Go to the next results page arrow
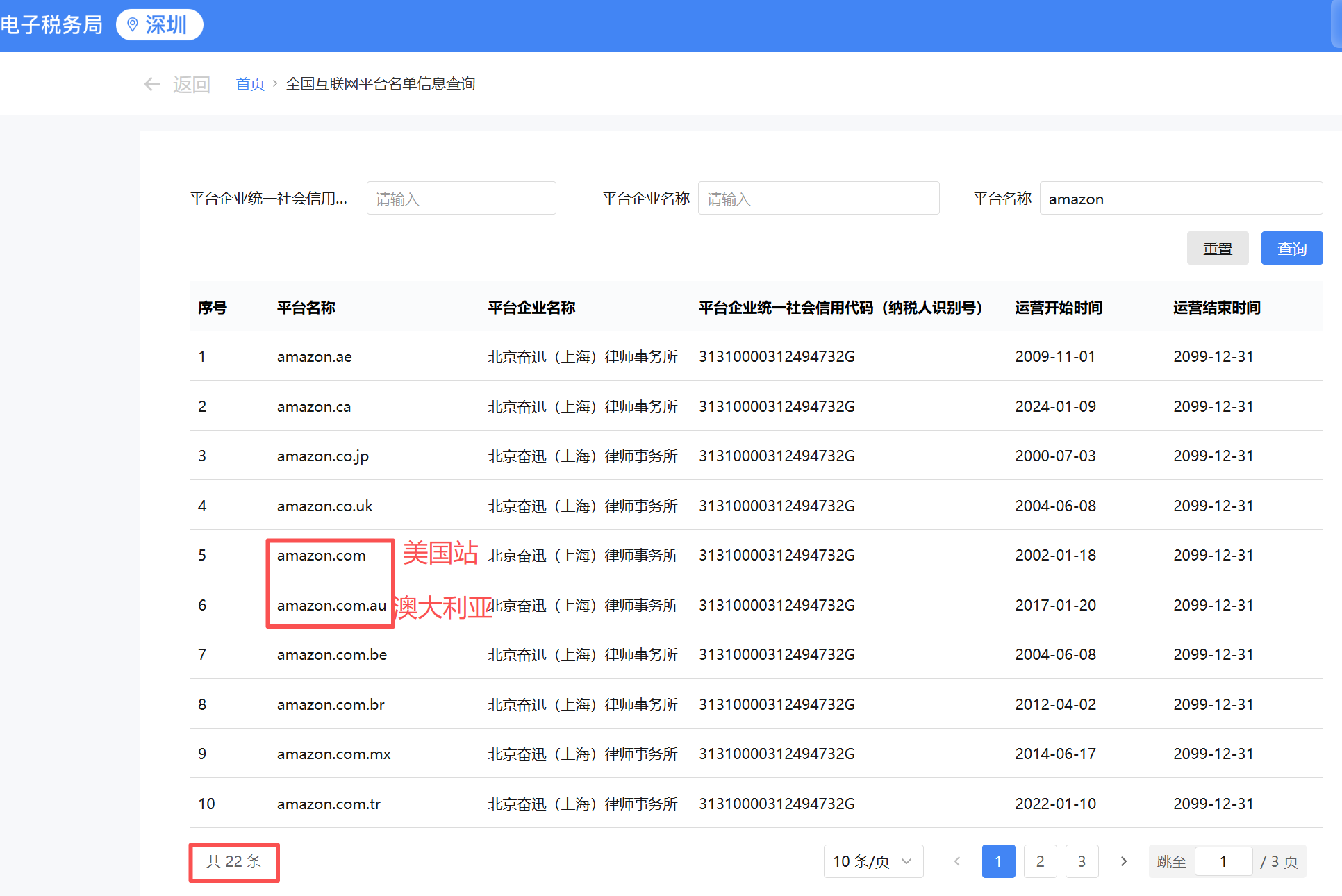This screenshot has height=896, width=1342. 1123,861
